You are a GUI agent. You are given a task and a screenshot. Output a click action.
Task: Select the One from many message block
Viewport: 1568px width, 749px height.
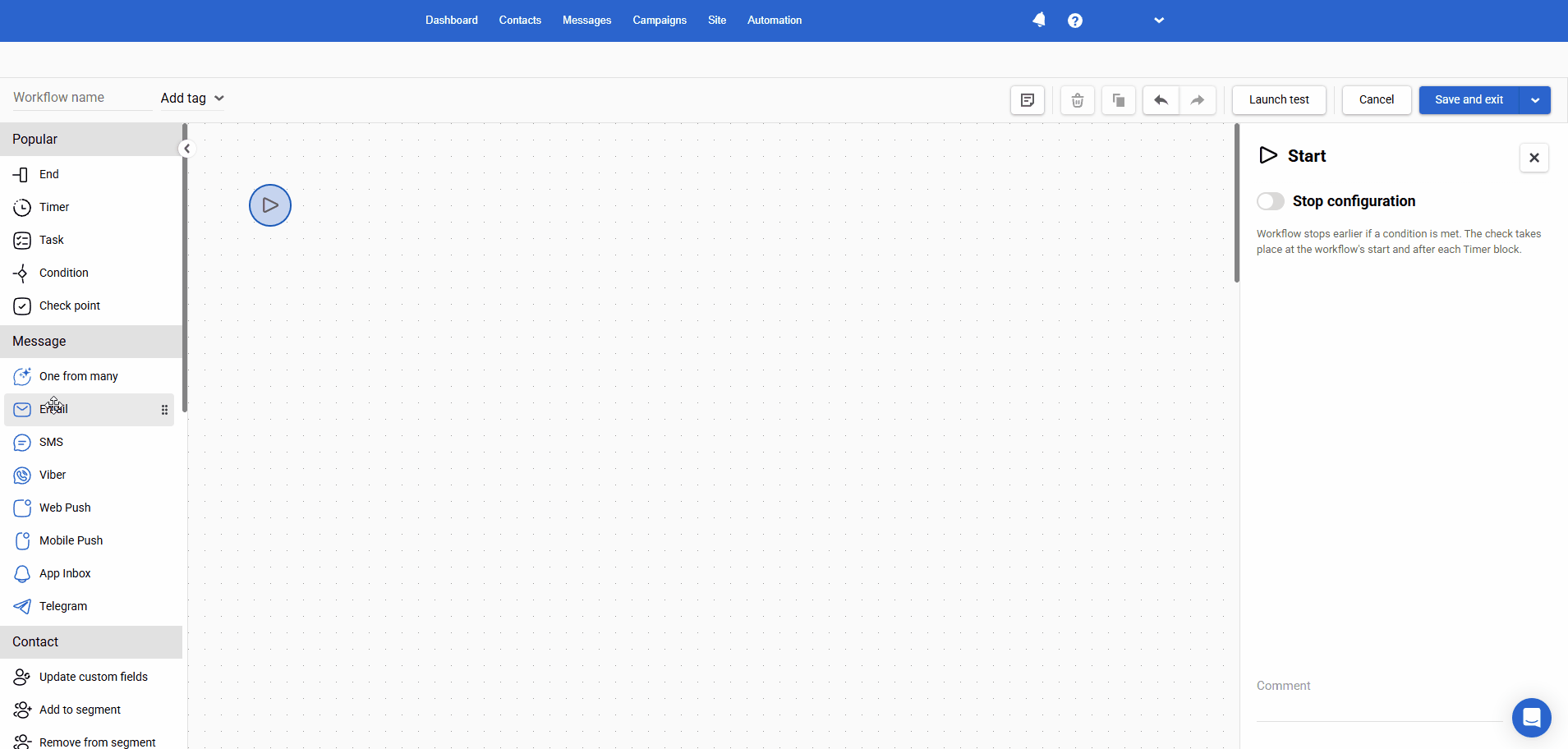(89, 376)
